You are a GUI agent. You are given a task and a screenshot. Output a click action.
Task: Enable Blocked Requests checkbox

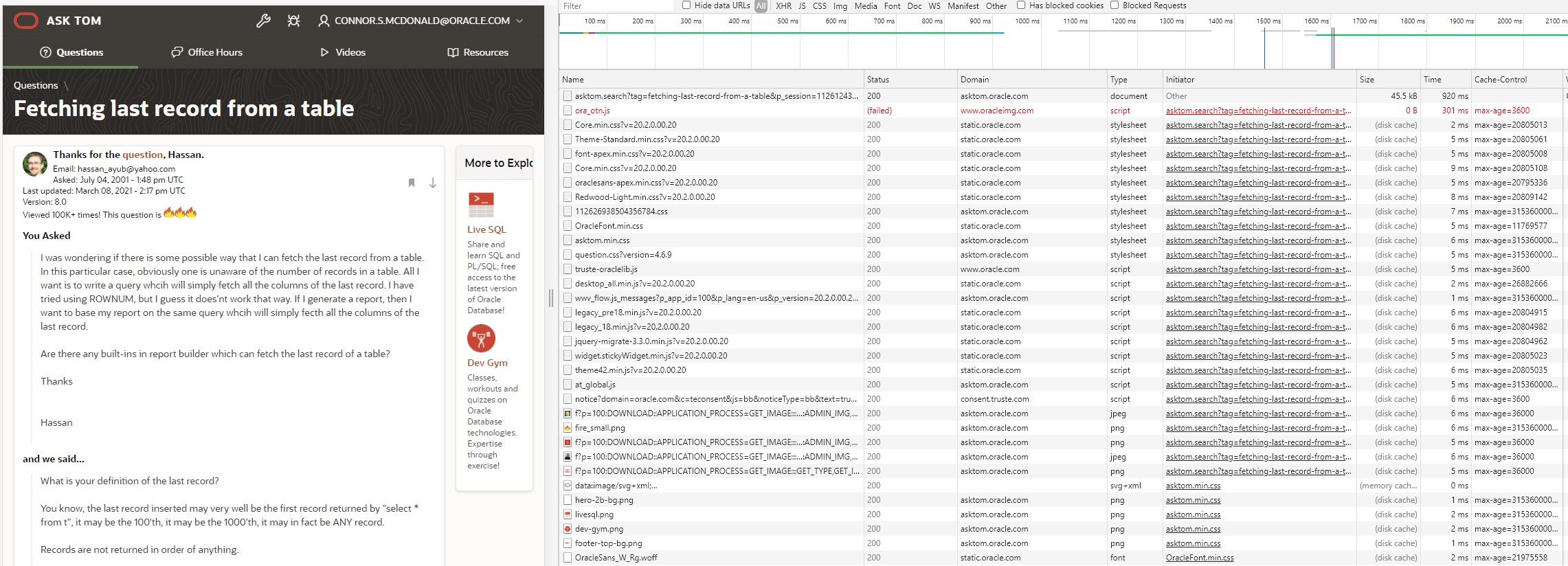[1115, 5]
